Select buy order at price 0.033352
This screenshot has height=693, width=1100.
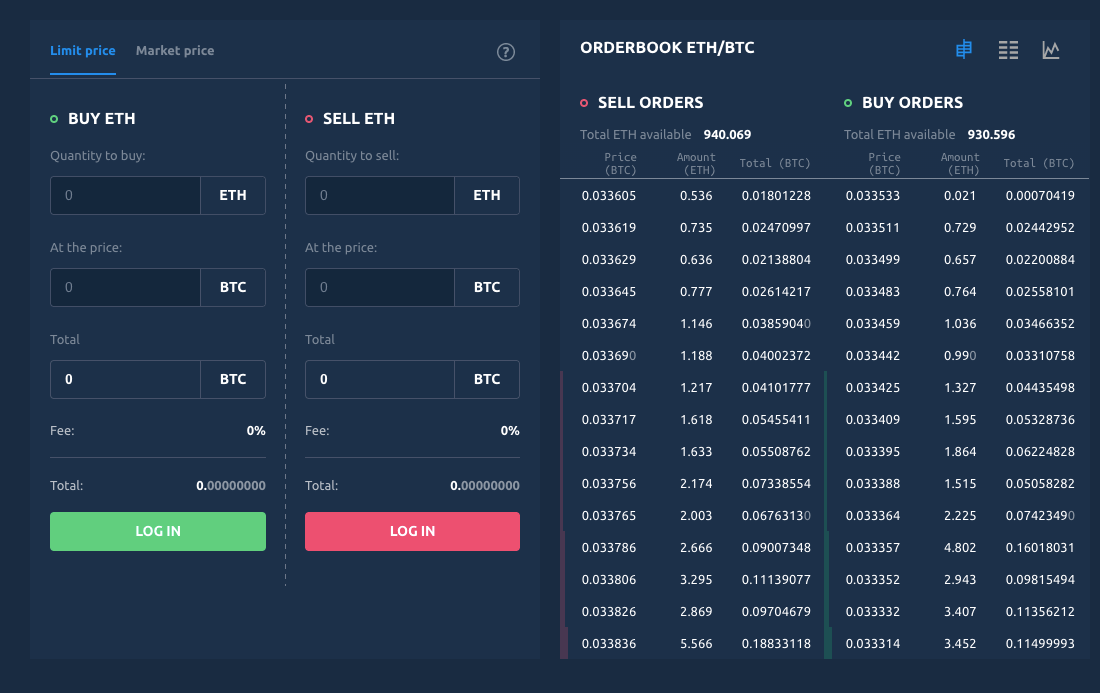click(x=957, y=579)
